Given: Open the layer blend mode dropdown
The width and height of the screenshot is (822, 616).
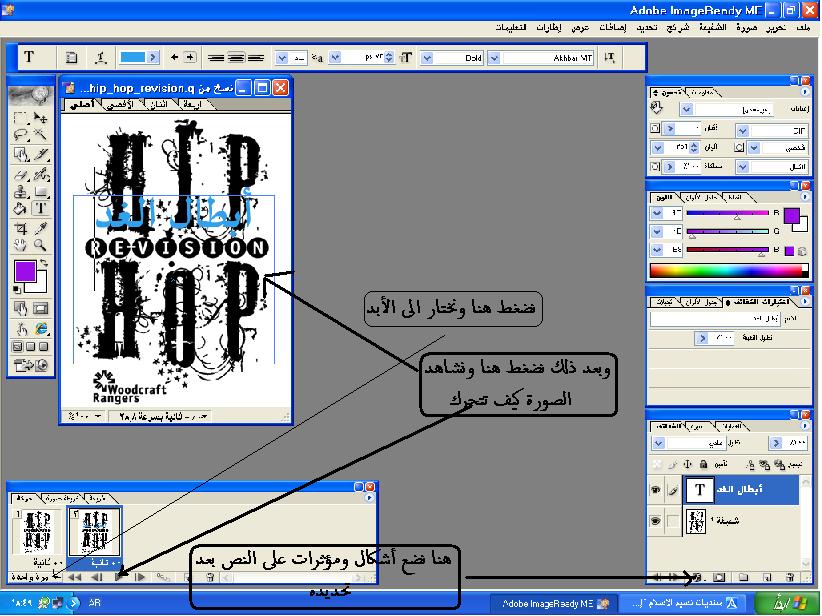Looking at the screenshot, I should (658, 444).
